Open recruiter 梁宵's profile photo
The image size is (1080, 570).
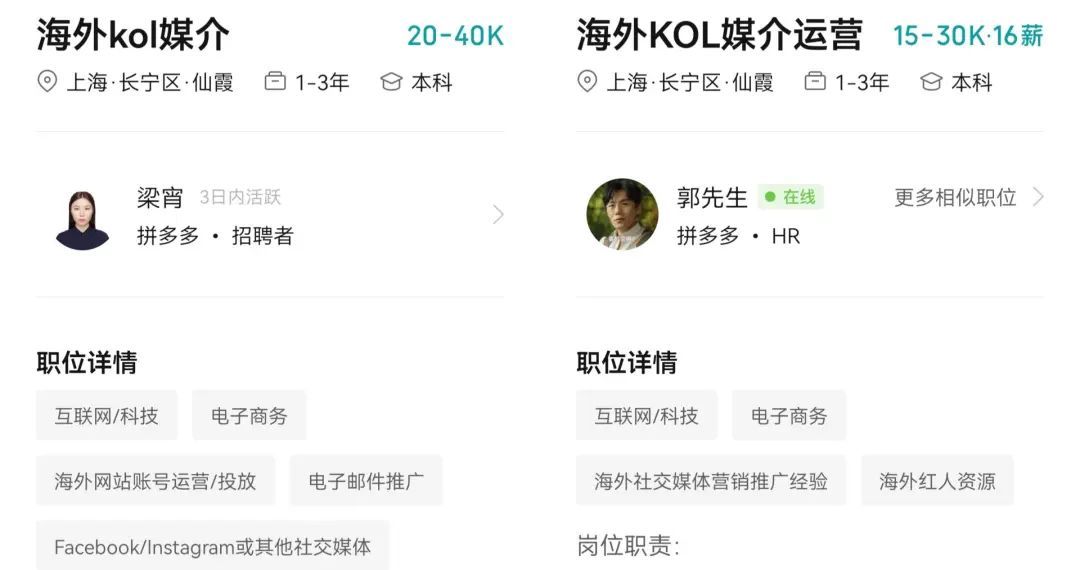coord(82,219)
